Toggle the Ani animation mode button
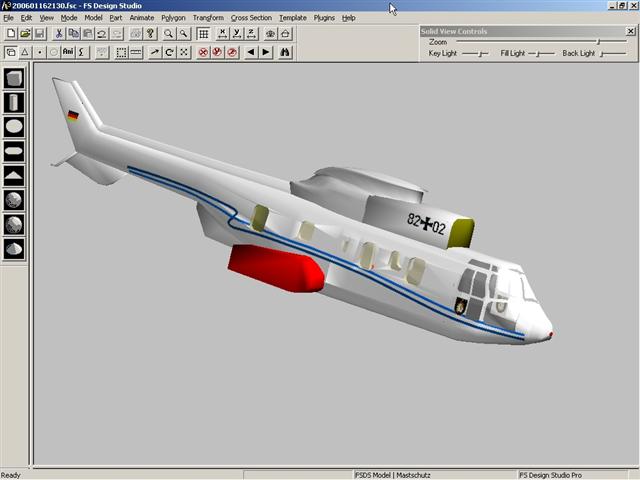640x480 pixels. pos(68,52)
